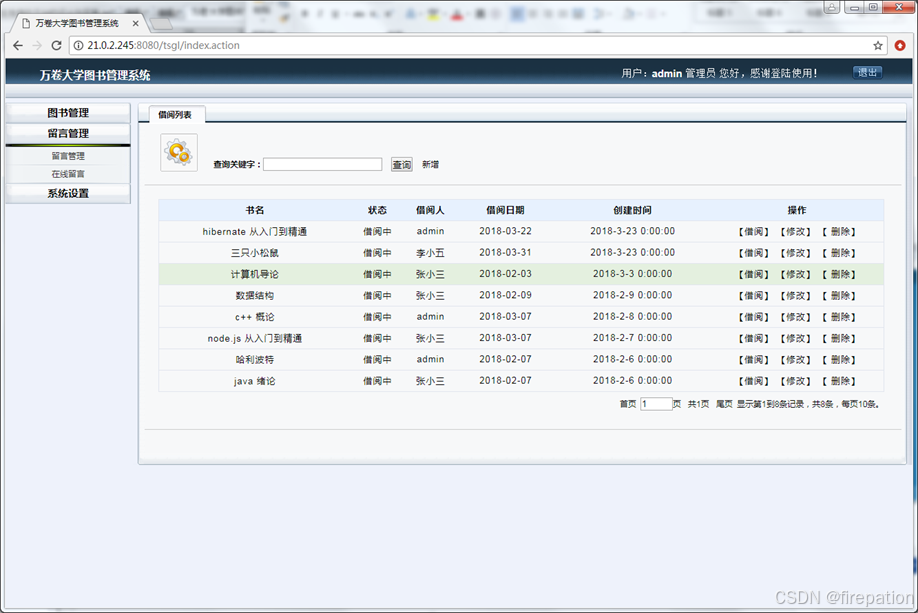Click the address bar URL

click(163, 46)
